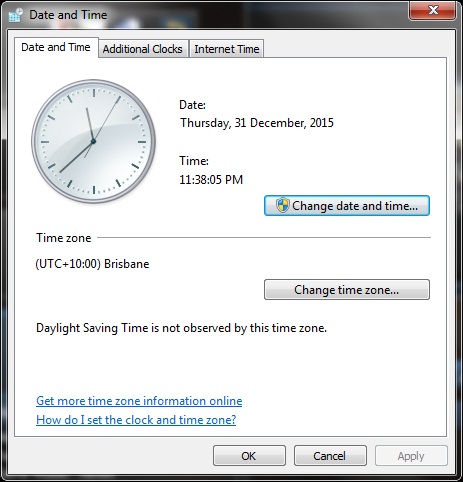Switch to the Additional Clocks tab
Screen dimensions: 463x482
click(x=143, y=49)
